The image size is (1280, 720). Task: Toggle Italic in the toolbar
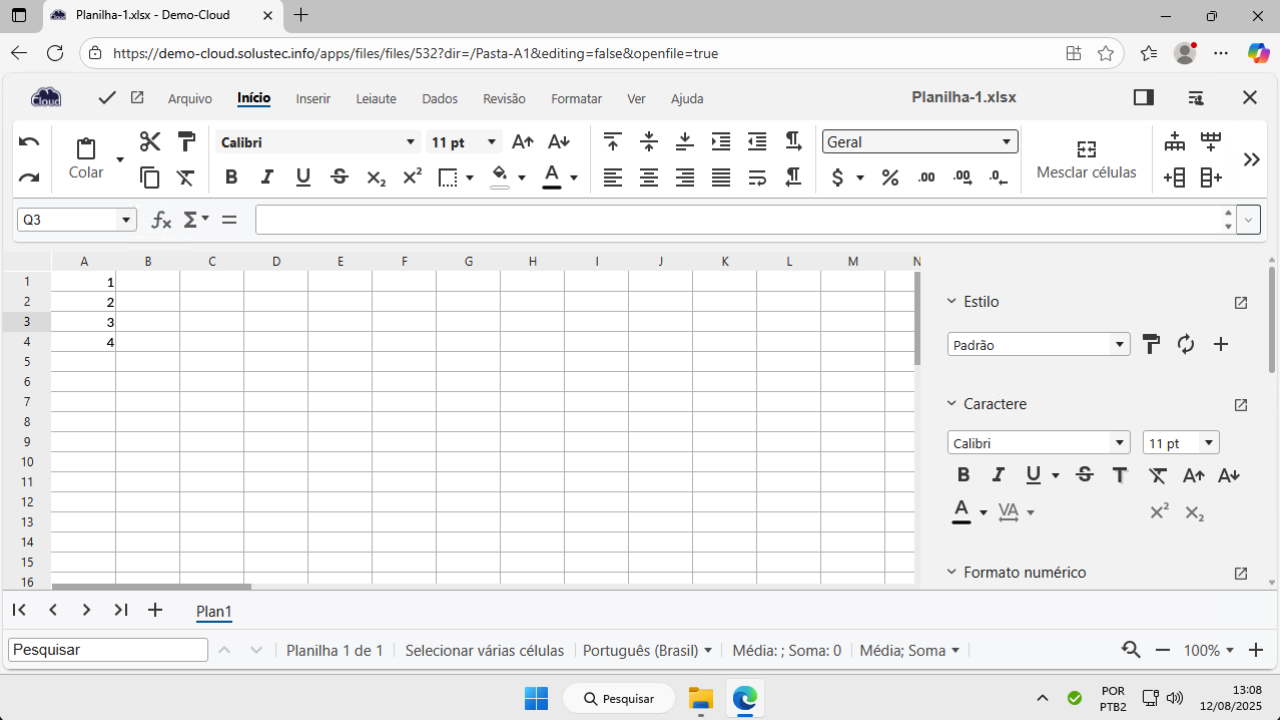coord(267,178)
